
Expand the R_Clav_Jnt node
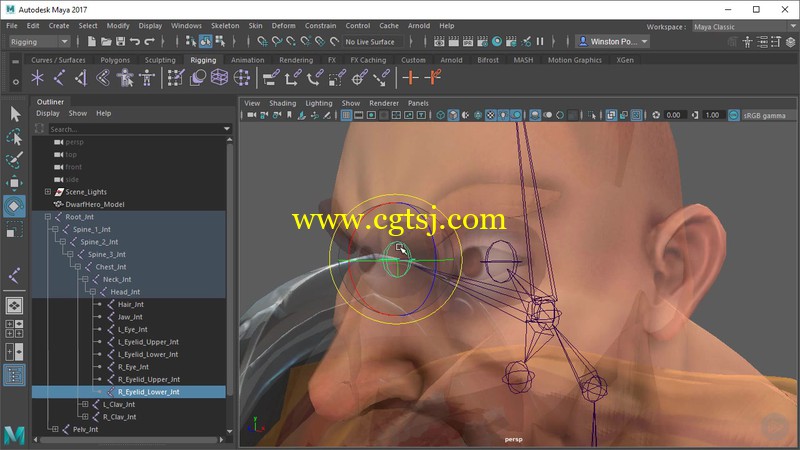[85, 417]
